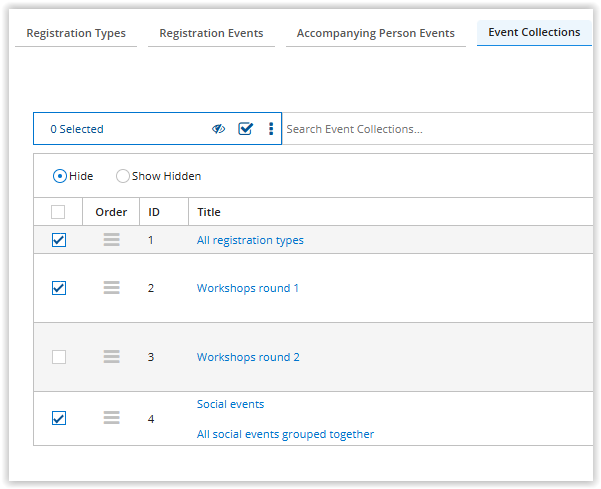The image size is (601, 489).
Task: Switch to the Registration Types tab
Action: (x=76, y=33)
